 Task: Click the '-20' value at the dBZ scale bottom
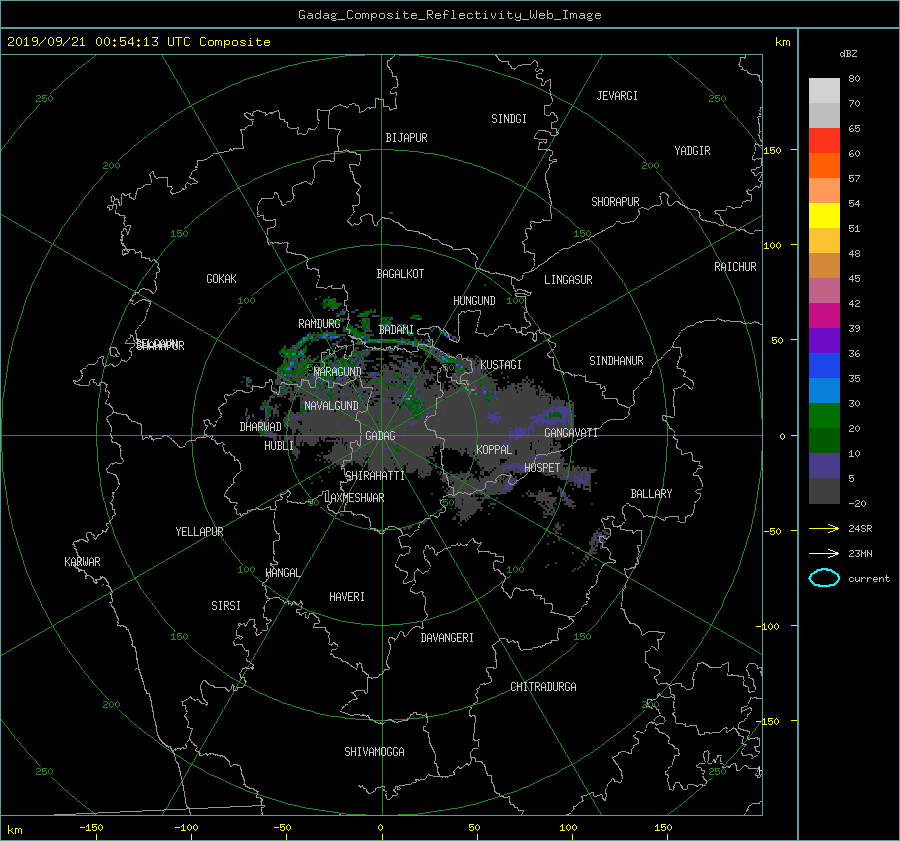[857, 503]
